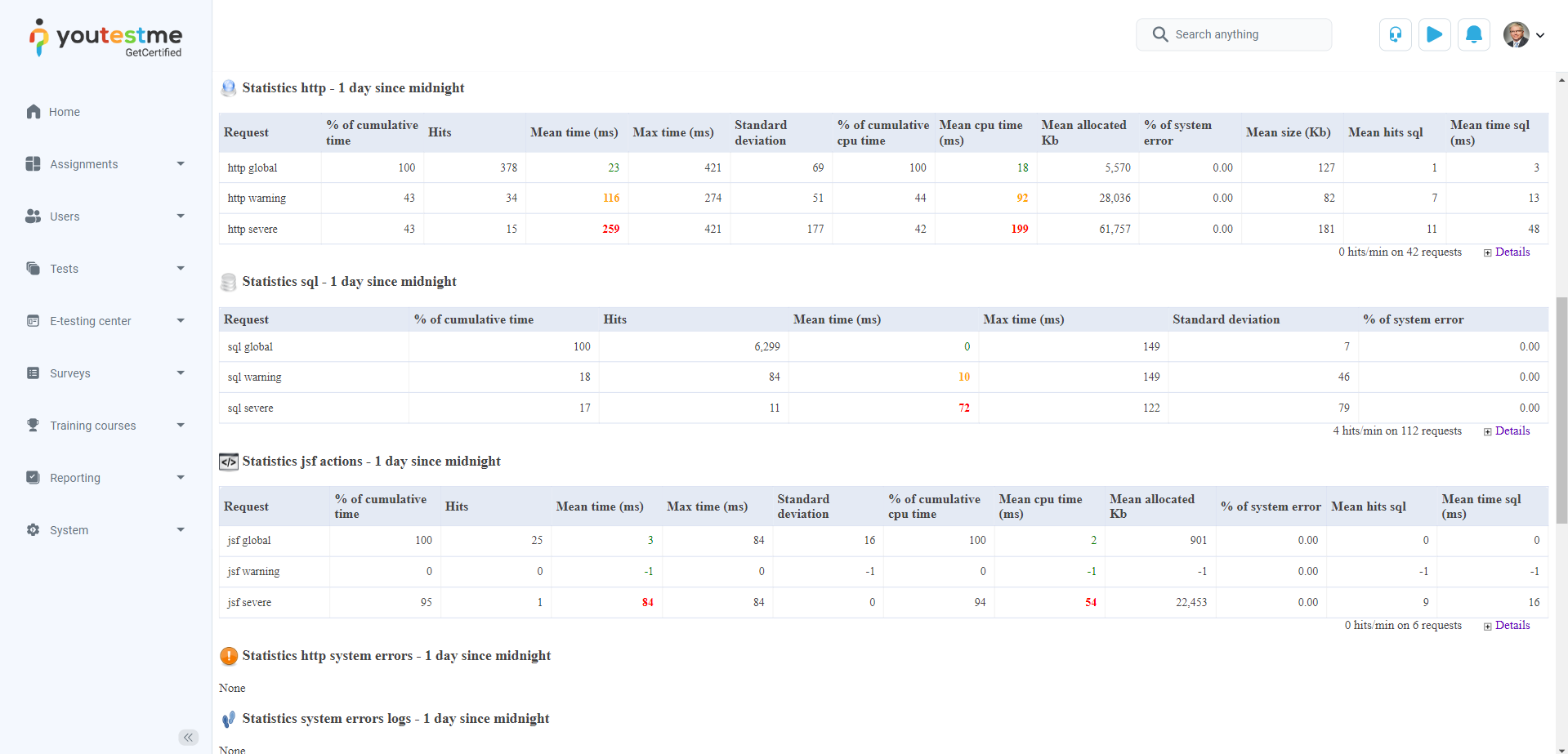Open the profile dropdown arrow
Image resolution: width=1568 pixels, height=754 pixels.
point(1540,35)
